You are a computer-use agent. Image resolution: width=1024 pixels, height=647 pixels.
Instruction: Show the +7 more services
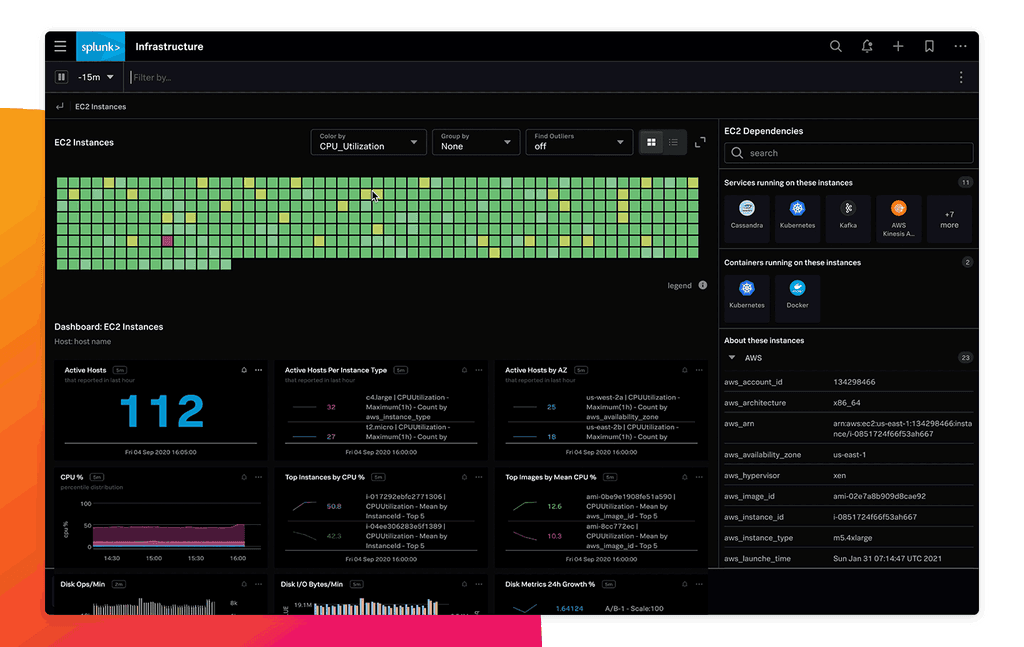click(949, 215)
